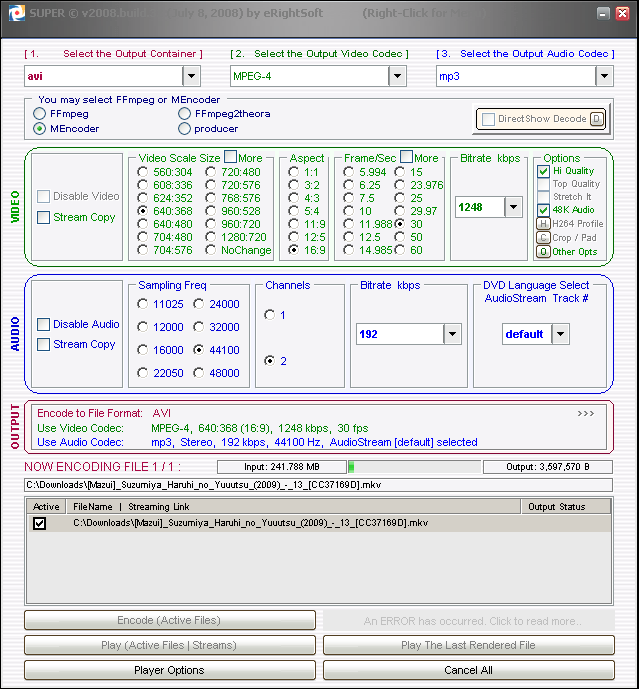Select video scale size 1280:720
This screenshot has width=639, height=689.
point(211,237)
